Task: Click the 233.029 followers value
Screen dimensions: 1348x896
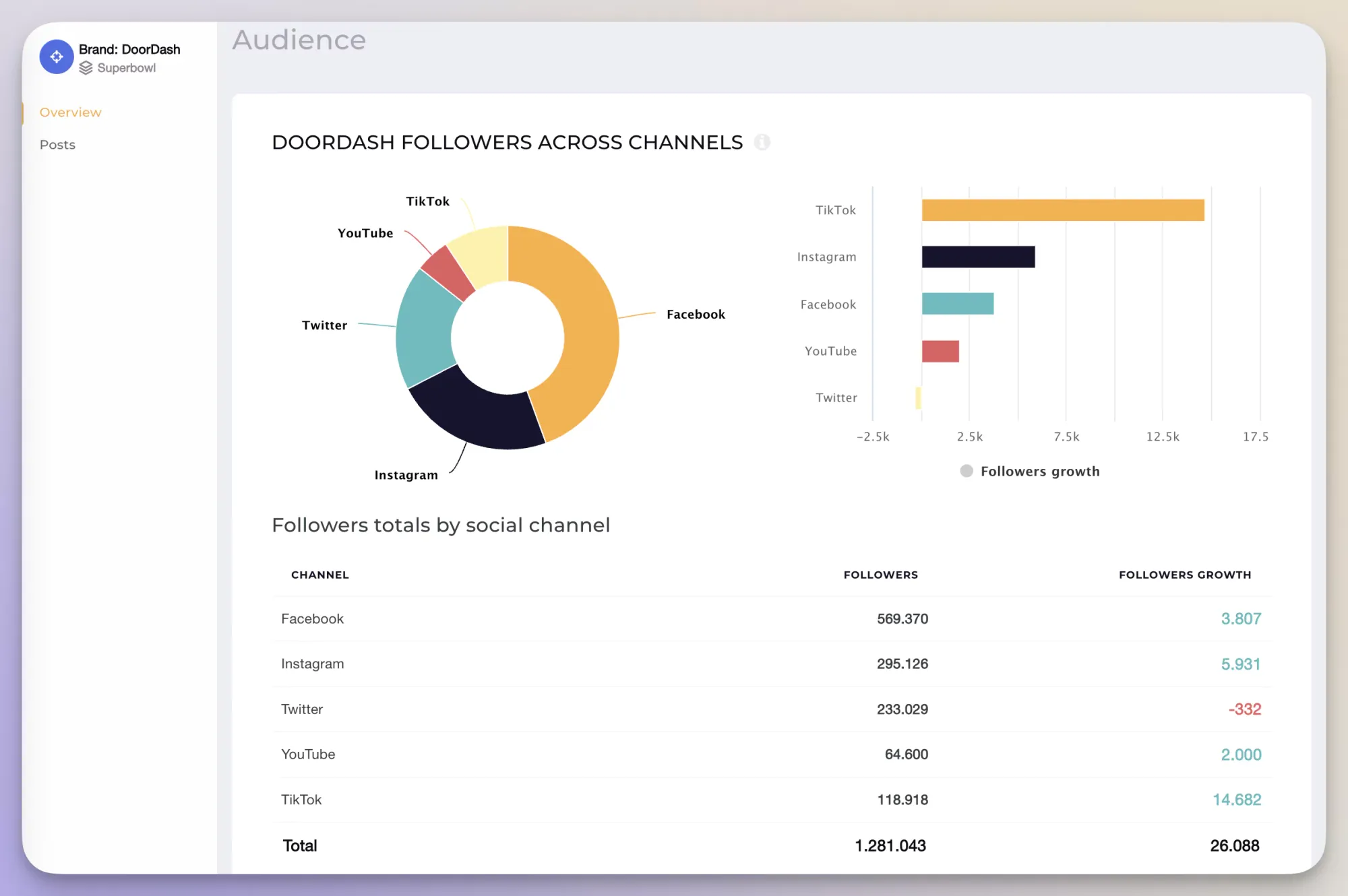Action: click(902, 709)
